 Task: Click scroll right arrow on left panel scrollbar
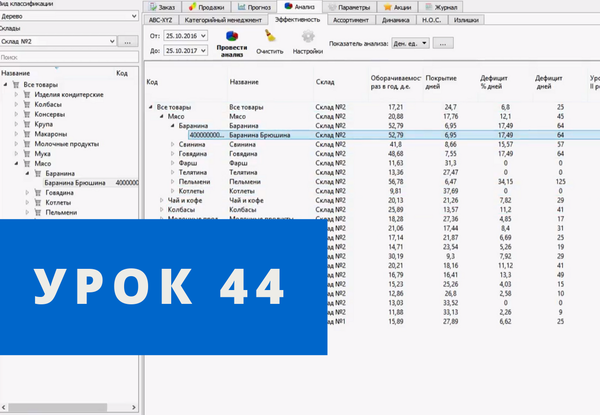[134, 407]
